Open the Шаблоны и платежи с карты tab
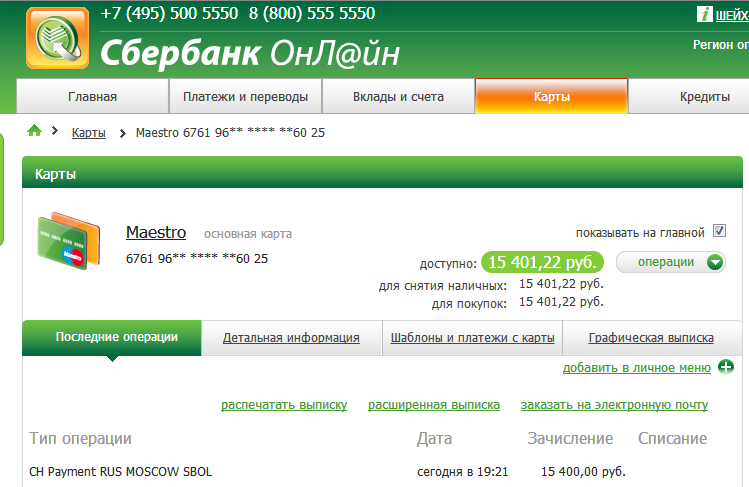Viewport: 749px width, 487px height. tap(472, 338)
